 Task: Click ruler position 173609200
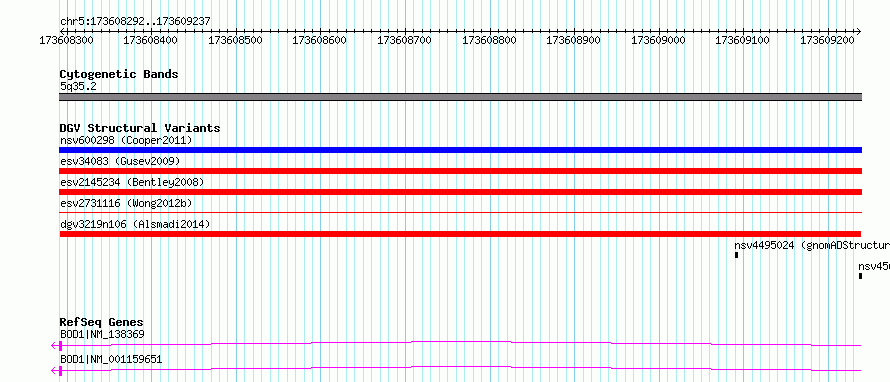click(x=828, y=40)
